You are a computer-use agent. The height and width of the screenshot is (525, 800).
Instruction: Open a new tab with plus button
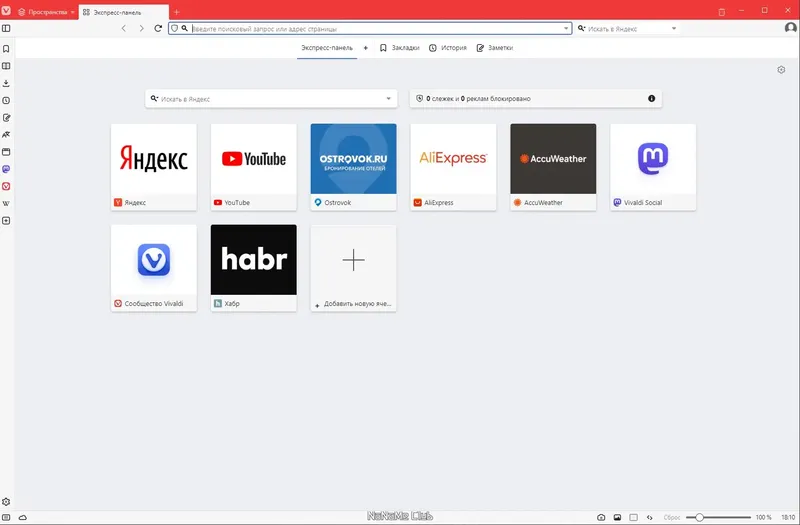pyautogui.click(x=177, y=12)
